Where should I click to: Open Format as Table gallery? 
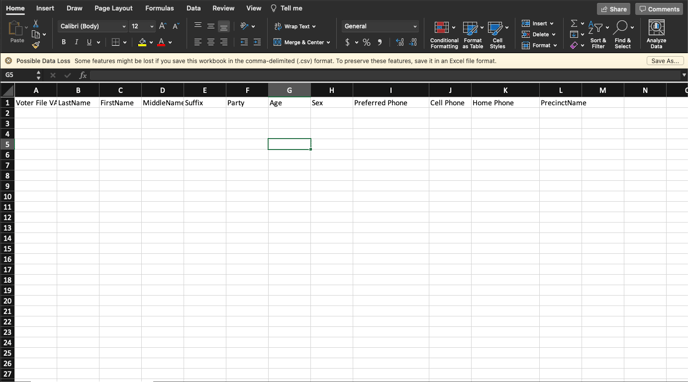tap(473, 35)
